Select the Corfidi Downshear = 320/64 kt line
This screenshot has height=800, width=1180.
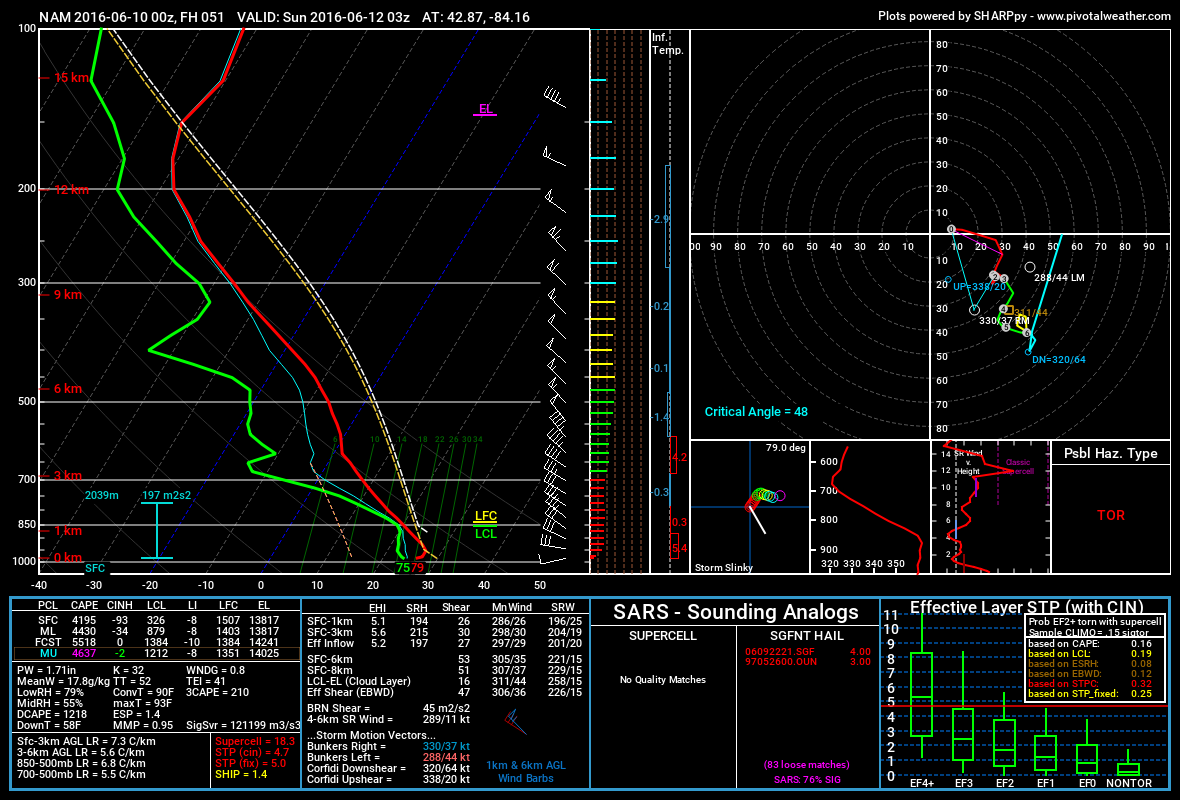pyautogui.click(x=388, y=768)
